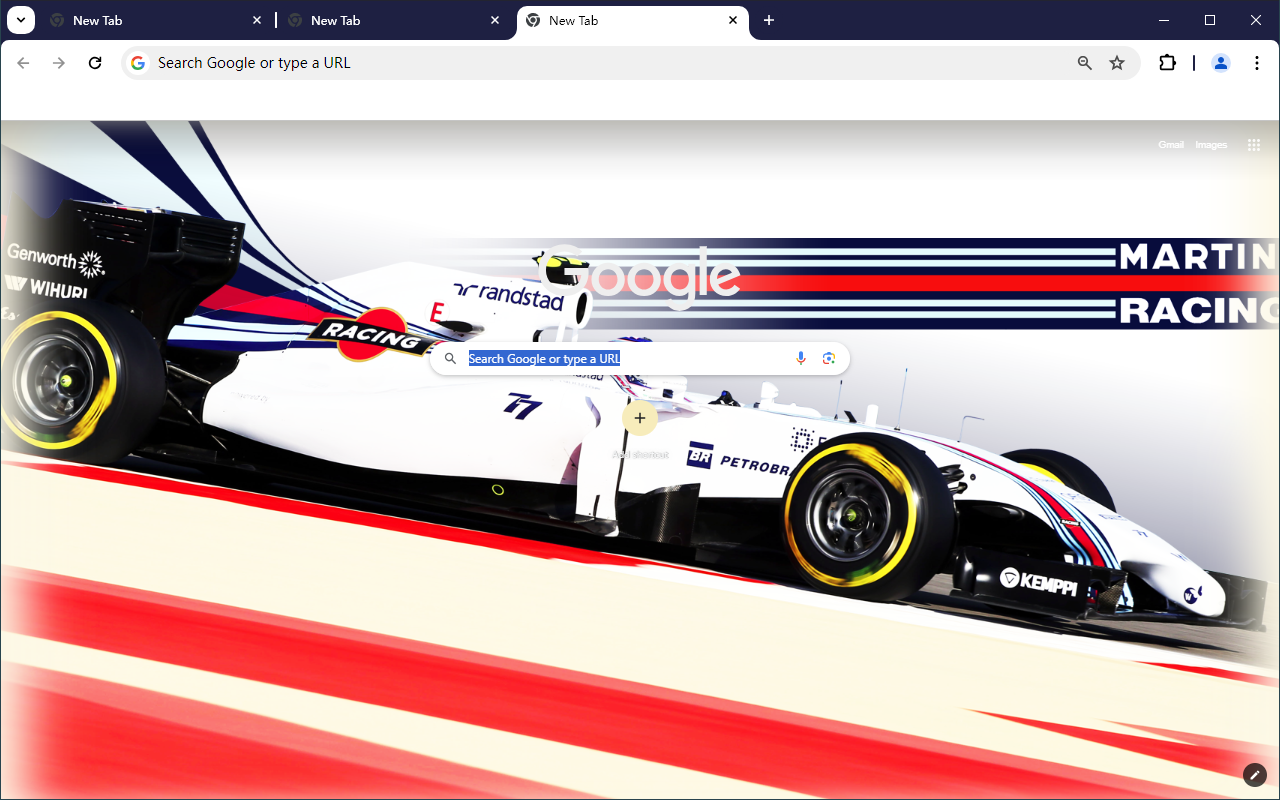Open the Images link
Image resolution: width=1280 pixels, height=800 pixels.
[x=1211, y=145]
